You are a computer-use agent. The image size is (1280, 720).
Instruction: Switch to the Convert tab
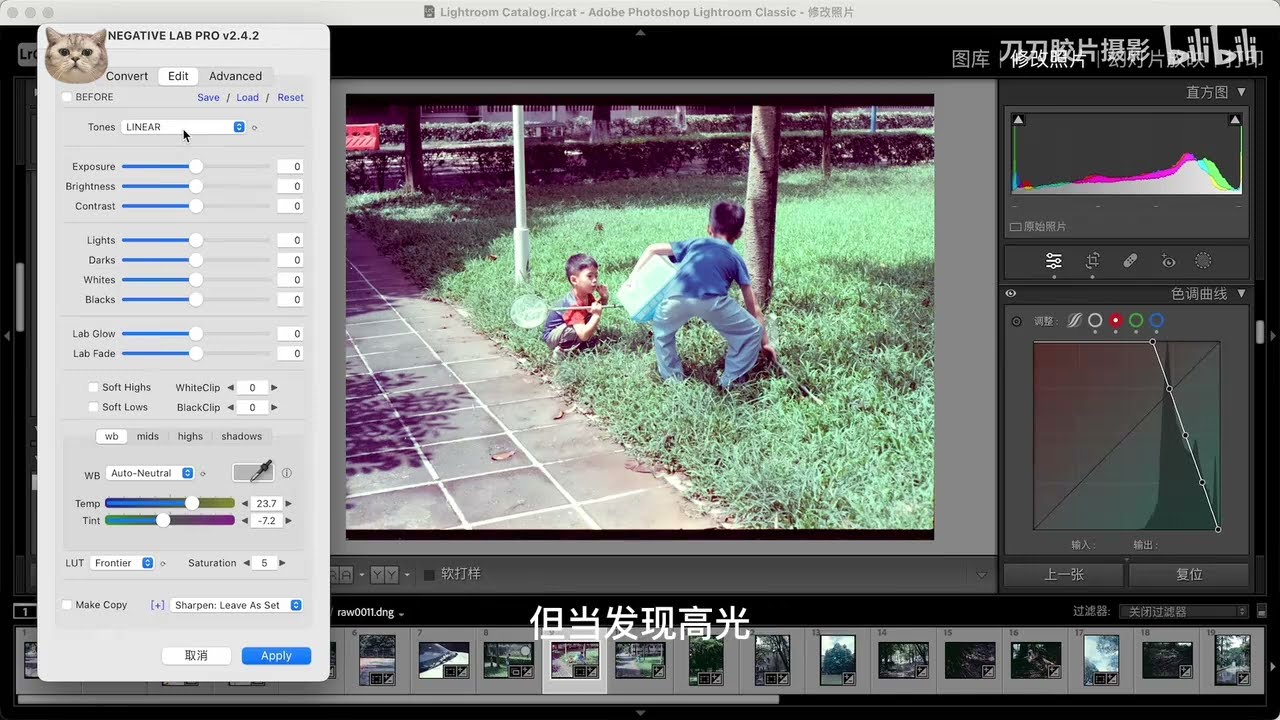(127, 76)
